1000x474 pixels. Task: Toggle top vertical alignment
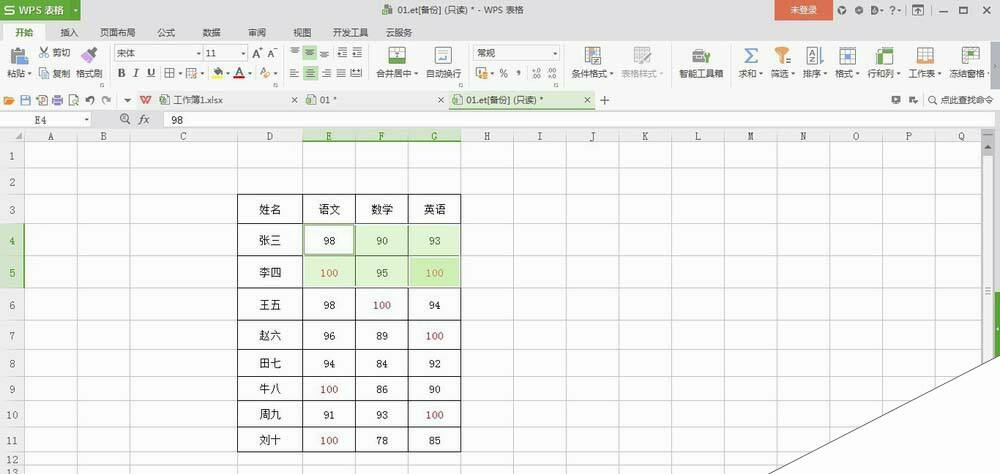pyautogui.click(x=295, y=52)
